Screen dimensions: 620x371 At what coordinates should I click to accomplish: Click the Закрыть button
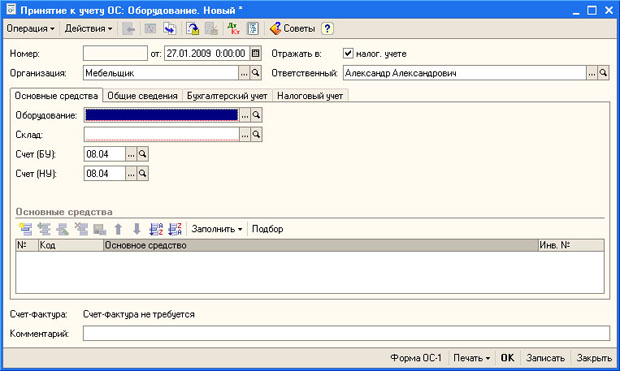[594, 358]
